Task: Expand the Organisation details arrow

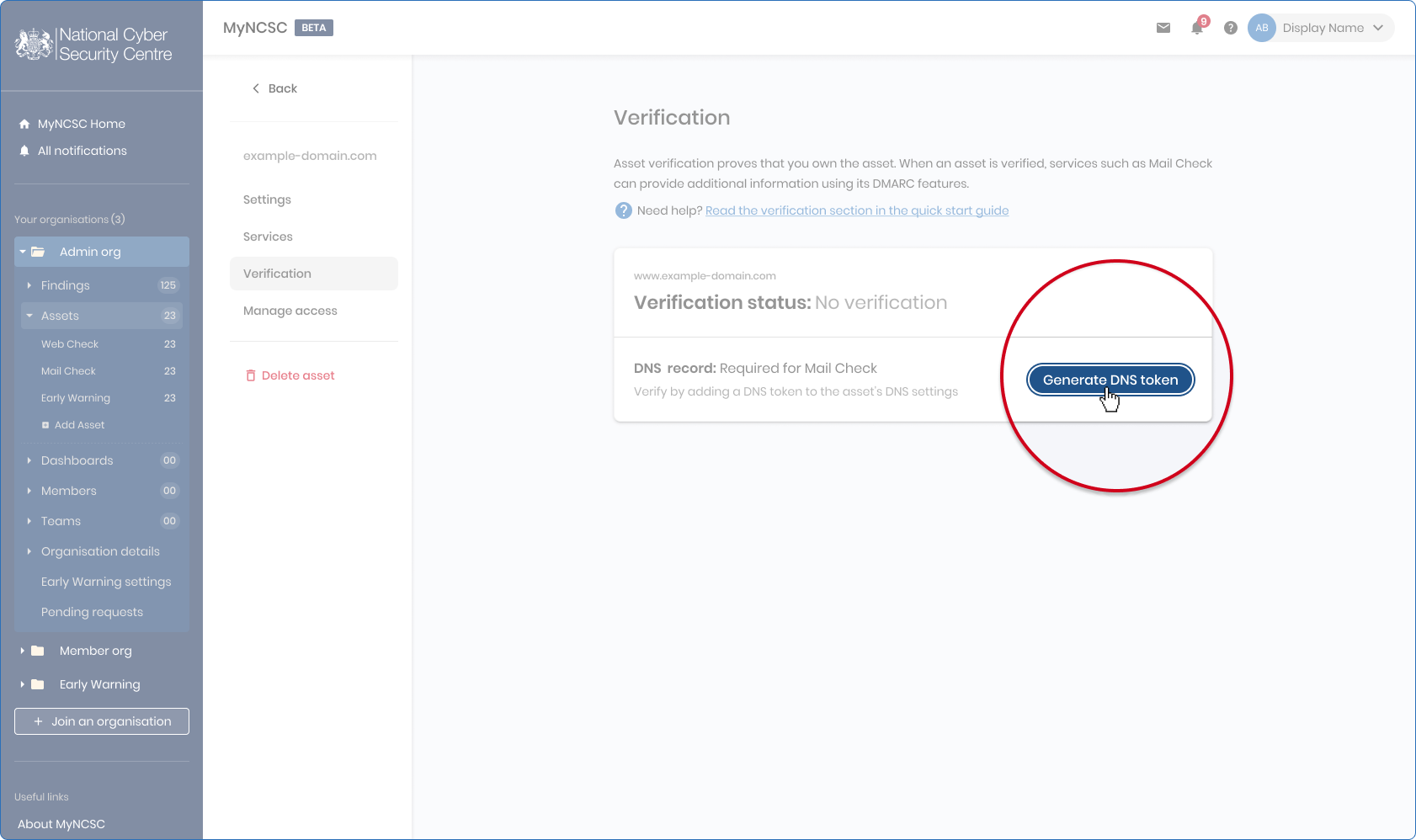Action: point(29,551)
